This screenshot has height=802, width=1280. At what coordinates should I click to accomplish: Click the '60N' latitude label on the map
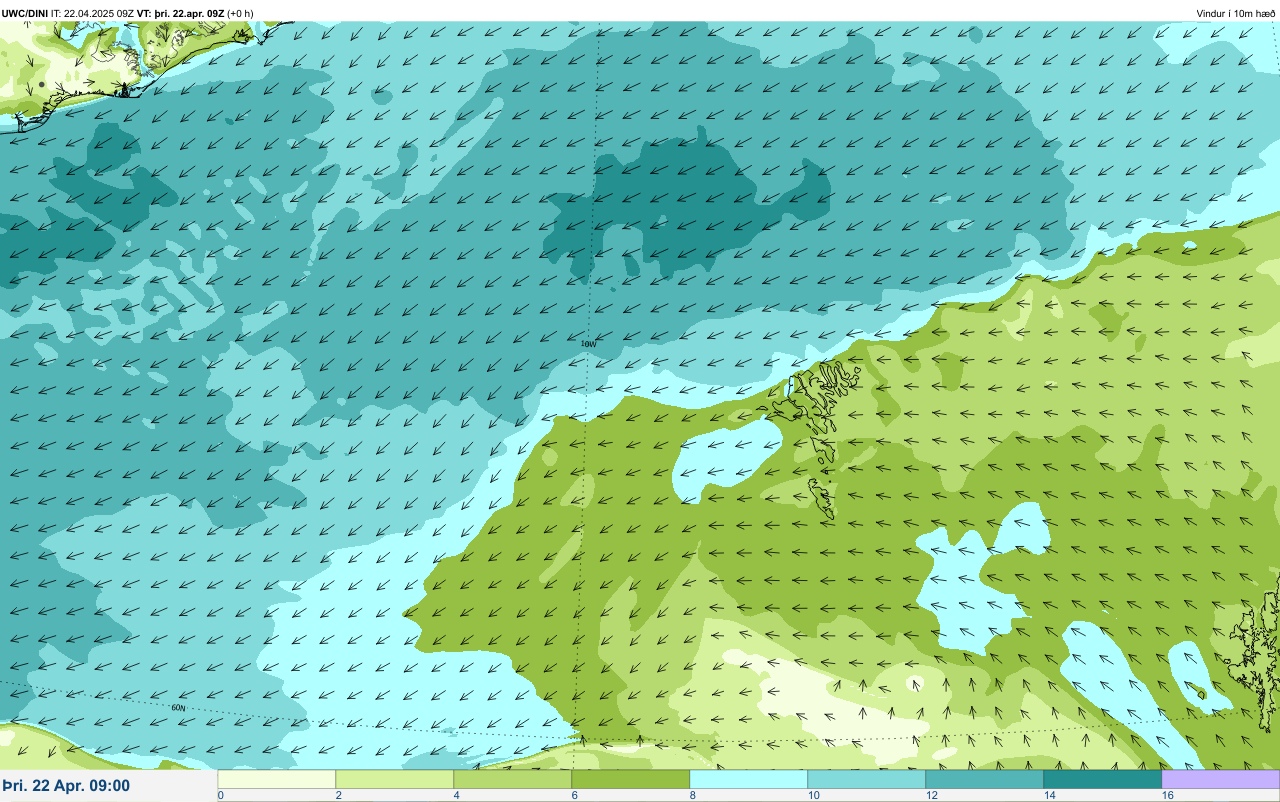178,708
